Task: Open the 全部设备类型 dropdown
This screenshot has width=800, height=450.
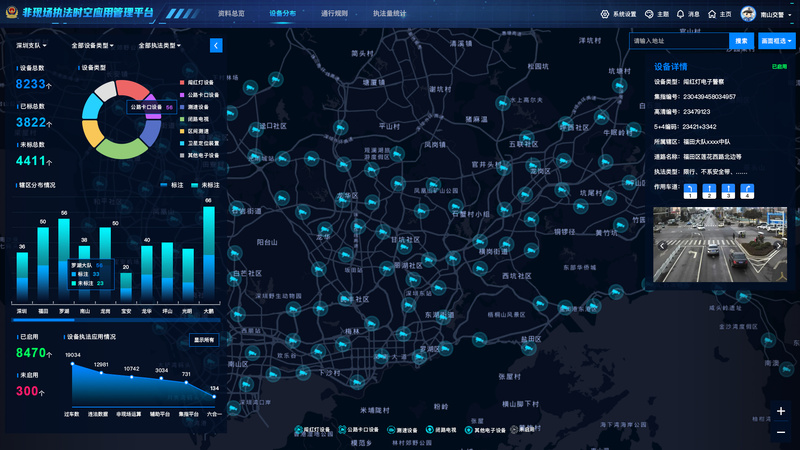Action: (92, 45)
